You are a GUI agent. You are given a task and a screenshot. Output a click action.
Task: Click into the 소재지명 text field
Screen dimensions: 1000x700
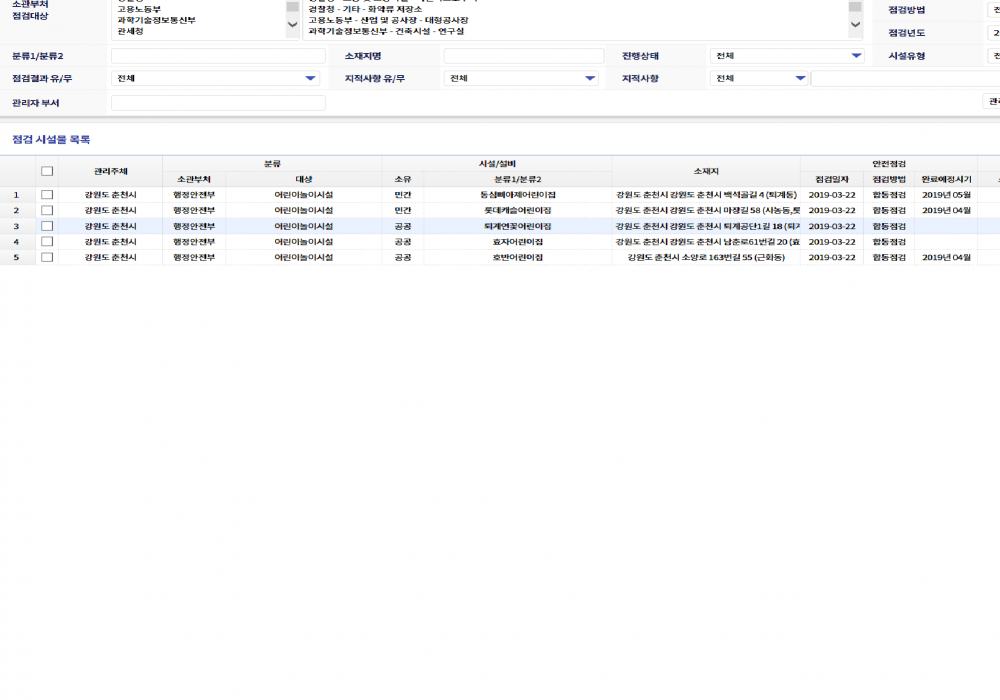pyautogui.click(x=524, y=56)
